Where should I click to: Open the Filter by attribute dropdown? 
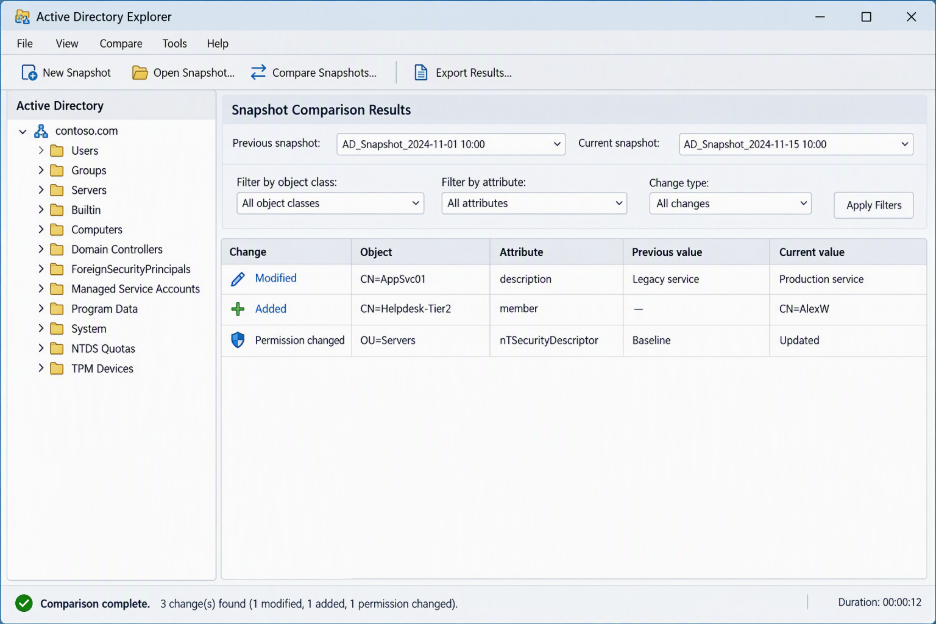(x=534, y=203)
